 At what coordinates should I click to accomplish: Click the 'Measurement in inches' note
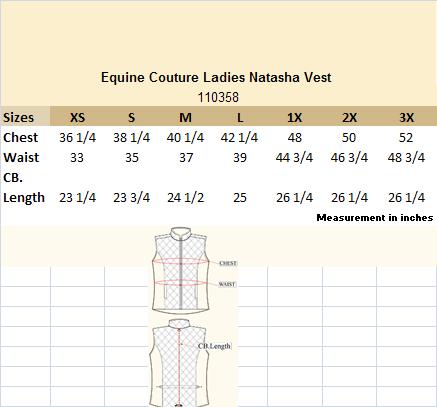(x=375, y=218)
